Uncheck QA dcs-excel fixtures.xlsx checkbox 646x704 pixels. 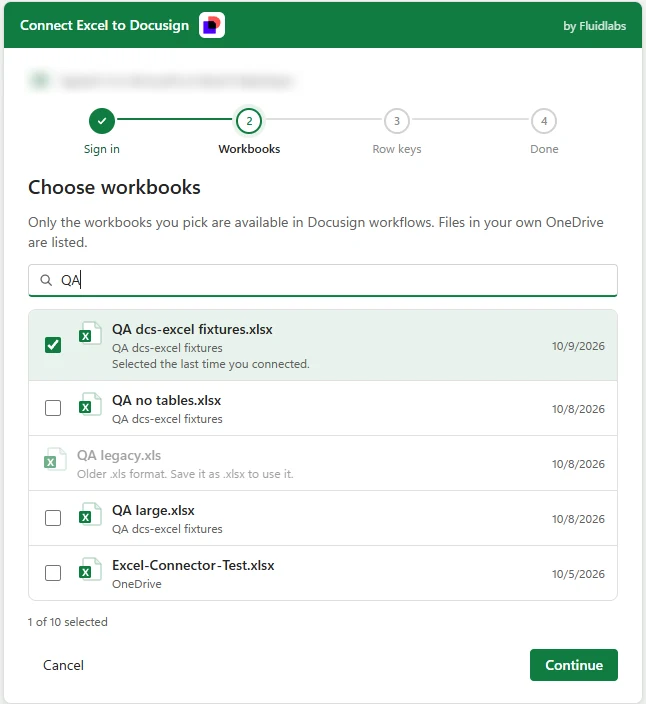pyautogui.click(x=53, y=345)
